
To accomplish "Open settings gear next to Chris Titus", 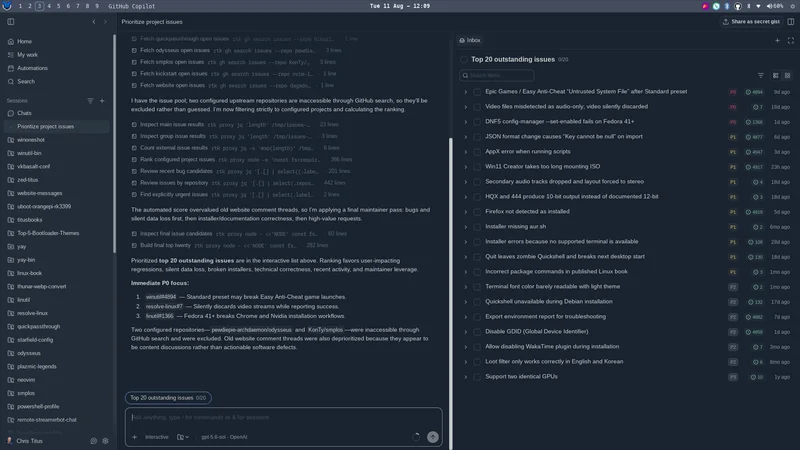I will (x=106, y=441).
